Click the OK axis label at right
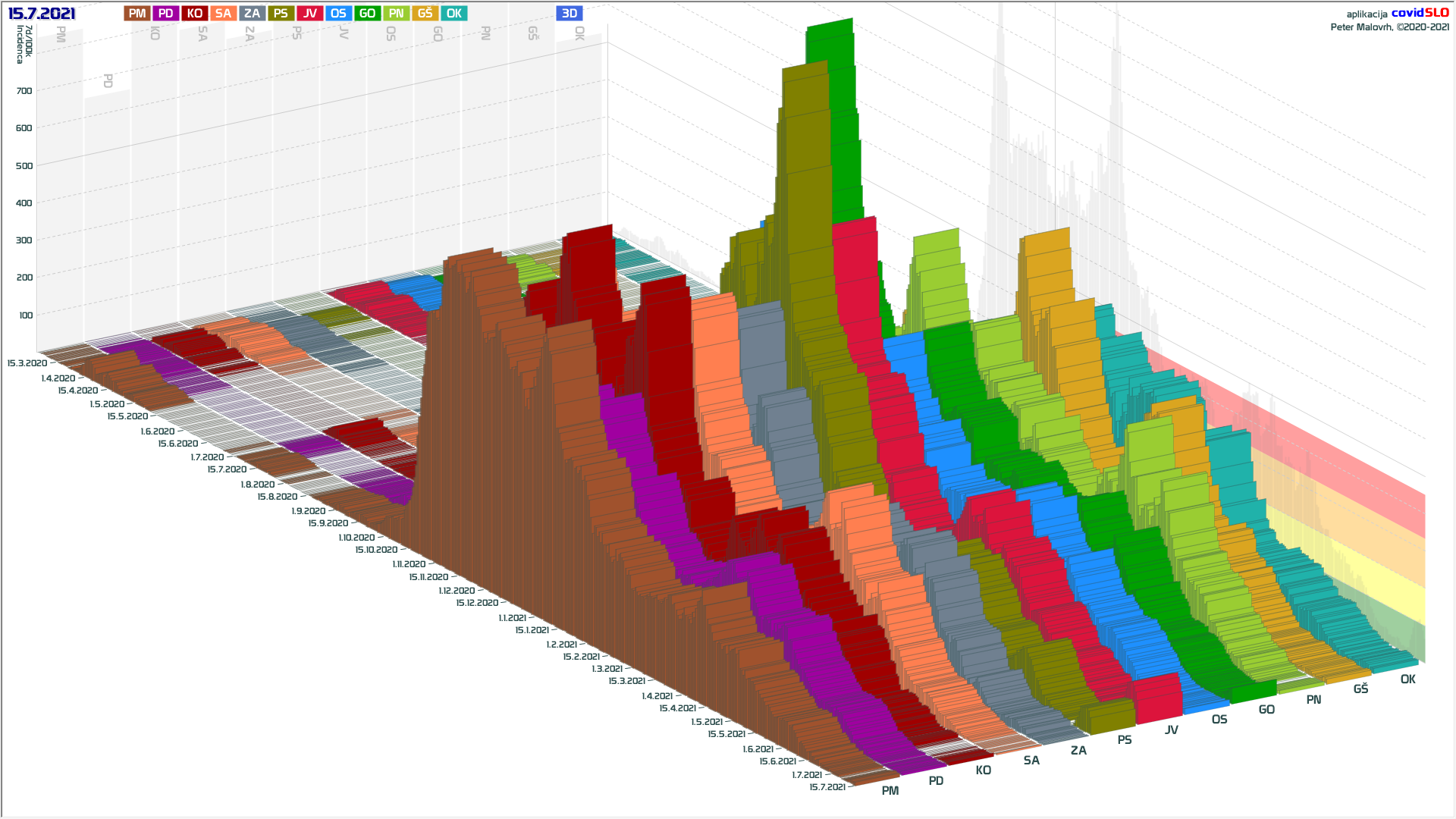The width and height of the screenshot is (1456, 819). coord(1407,679)
